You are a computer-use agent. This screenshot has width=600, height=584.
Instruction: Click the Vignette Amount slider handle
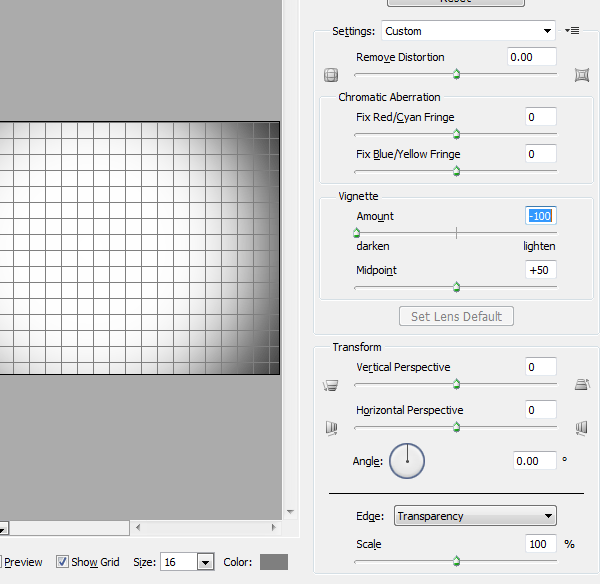coord(357,233)
